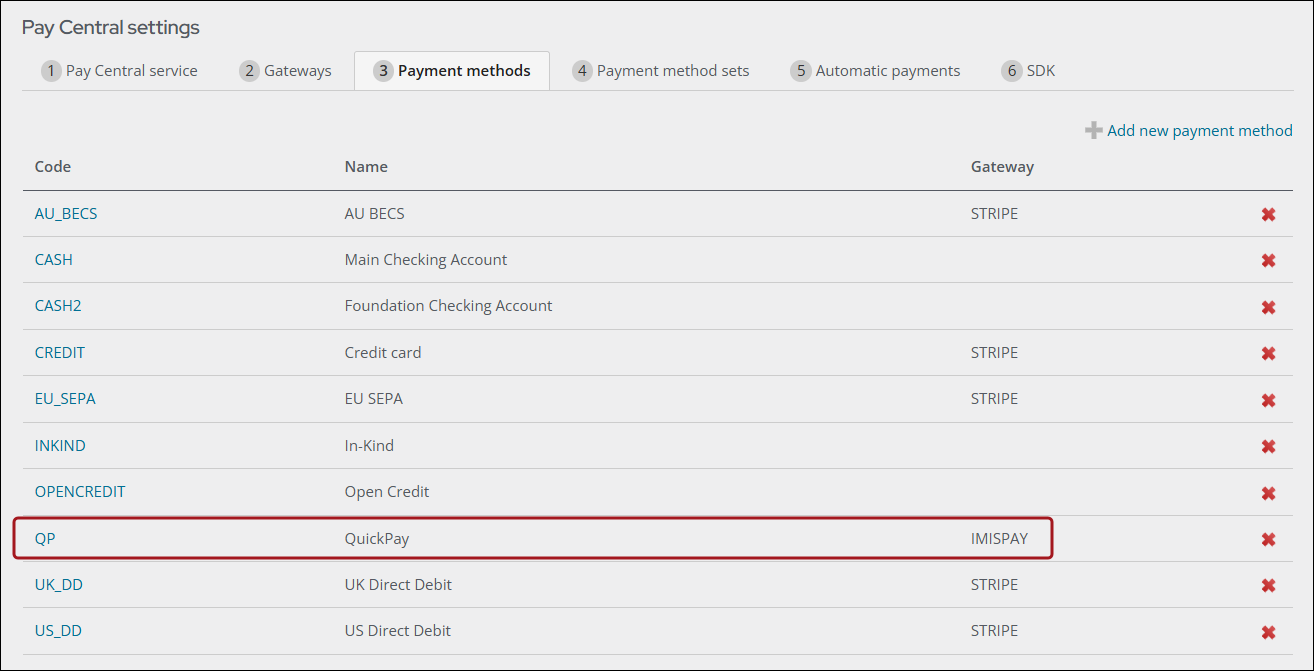Open the OPENCREDIT code link

80,492
